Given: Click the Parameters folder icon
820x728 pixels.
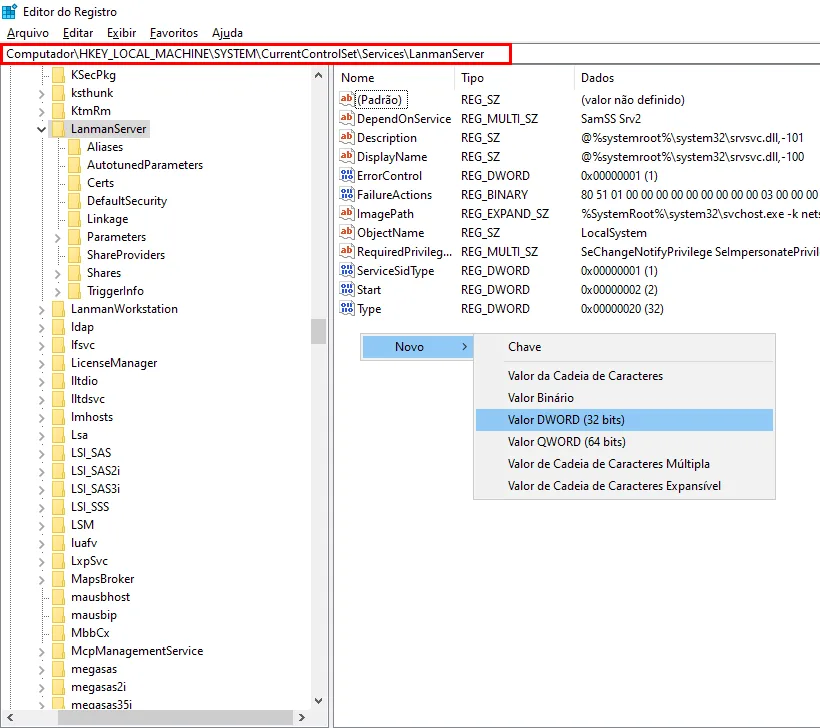Looking at the screenshot, I should (x=74, y=237).
